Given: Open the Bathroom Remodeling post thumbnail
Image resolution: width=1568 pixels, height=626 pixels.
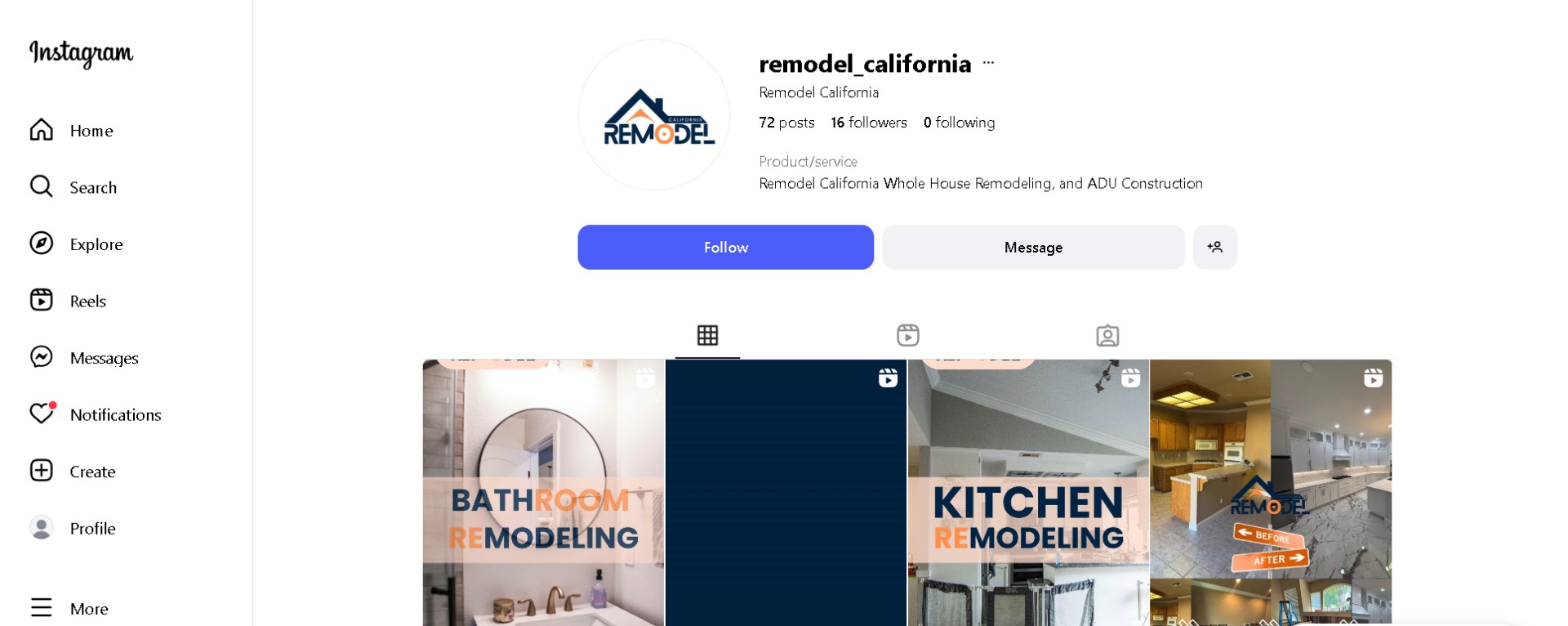Looking at the screenshot, I should point(543,493).
